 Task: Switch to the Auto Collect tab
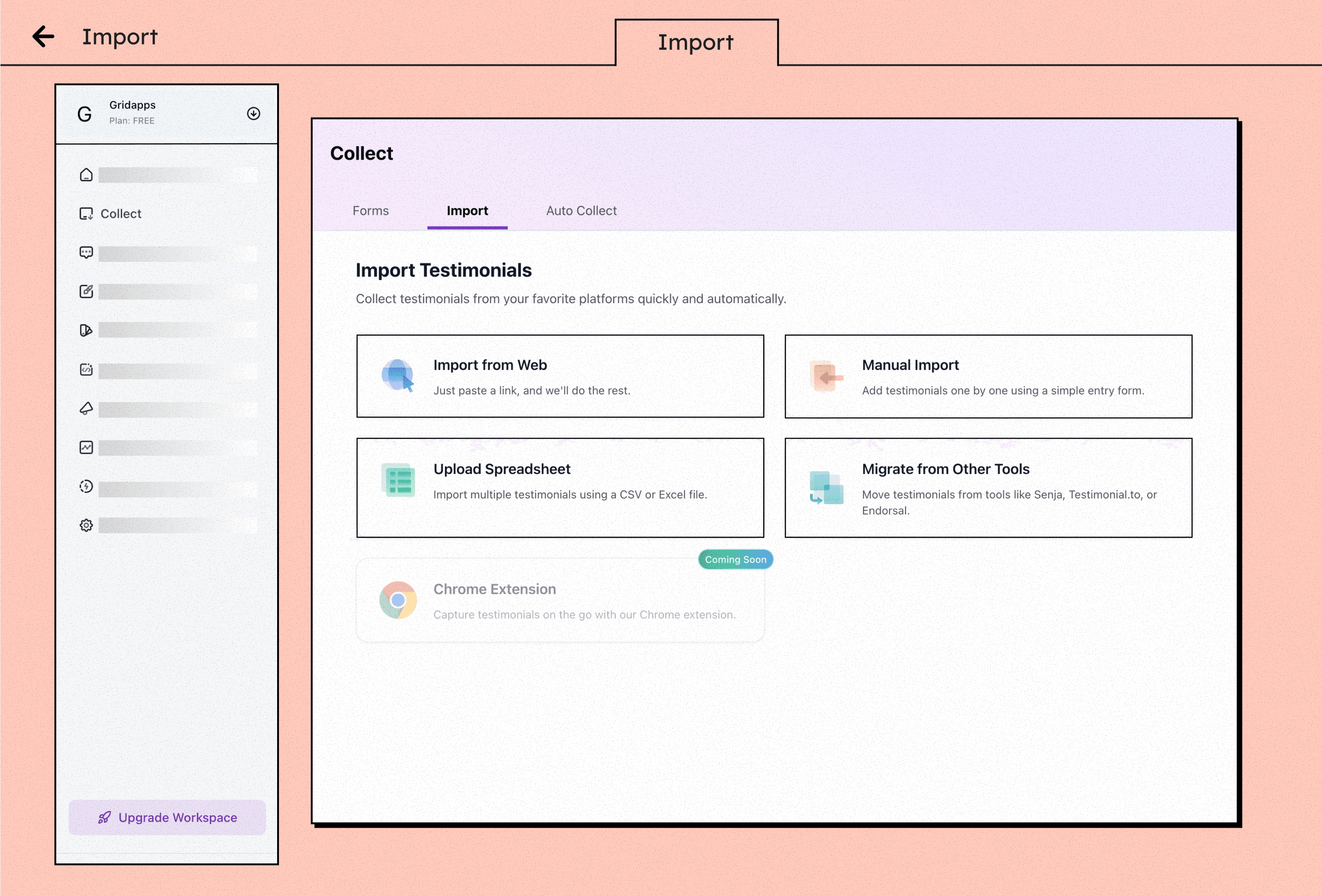tap(581, 211)
